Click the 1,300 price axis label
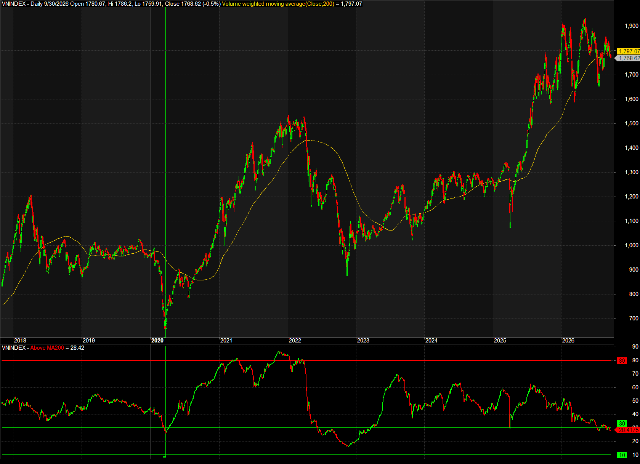Image resolution: width=640 pixels, height=464 pixels. pyautogui.click(x=631, y=172)
